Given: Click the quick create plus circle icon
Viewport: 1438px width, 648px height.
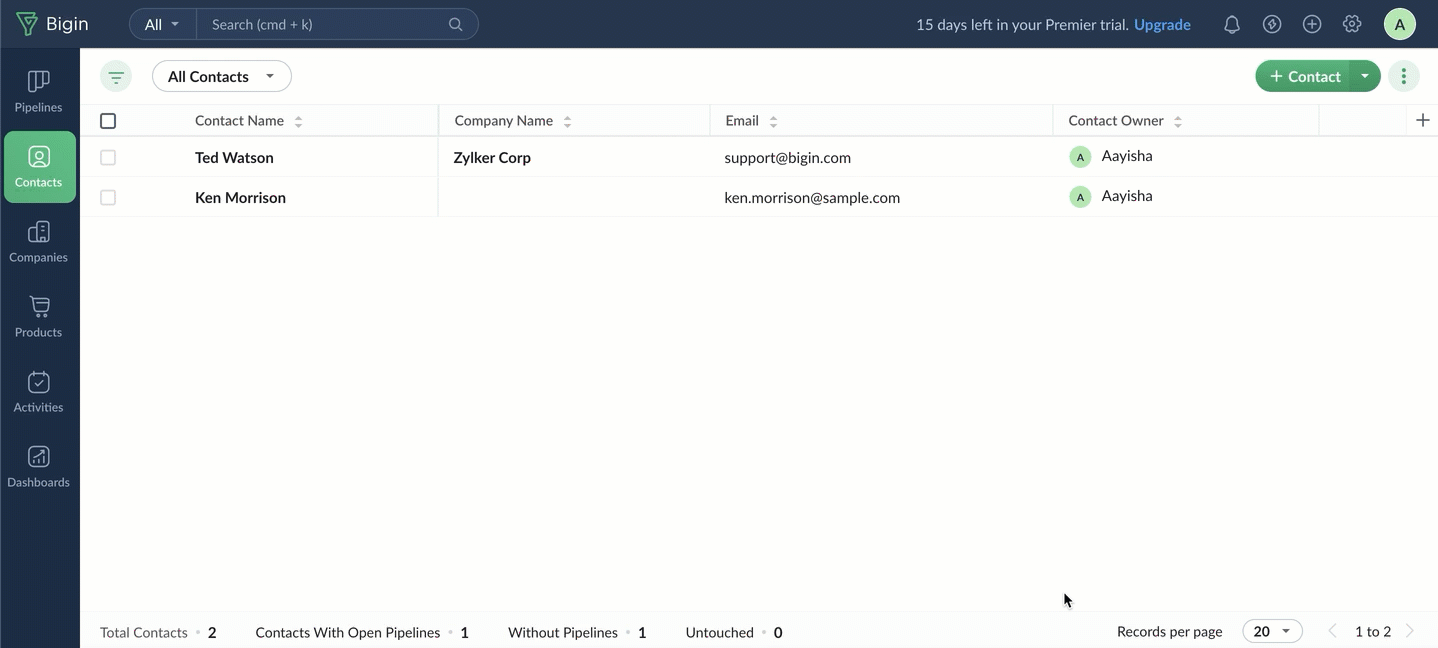Looking at the screenshot, I should [x=1312, y=24].
